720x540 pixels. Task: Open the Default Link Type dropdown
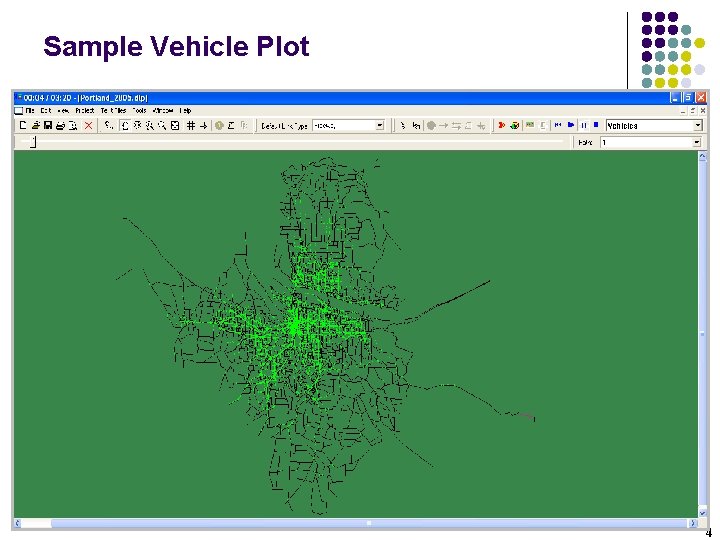[380, 125]
